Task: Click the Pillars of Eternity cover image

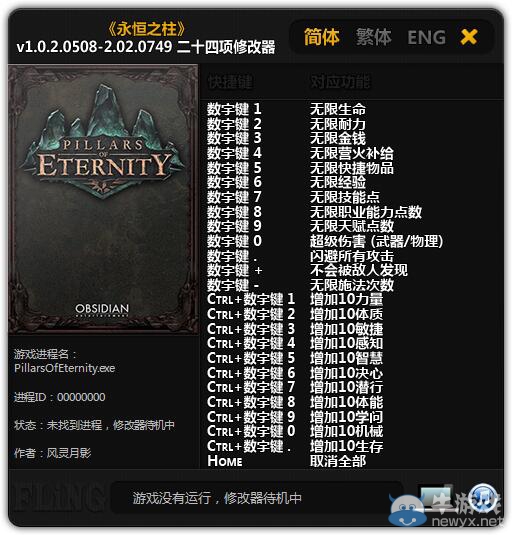Action: [x=103, y=199]
